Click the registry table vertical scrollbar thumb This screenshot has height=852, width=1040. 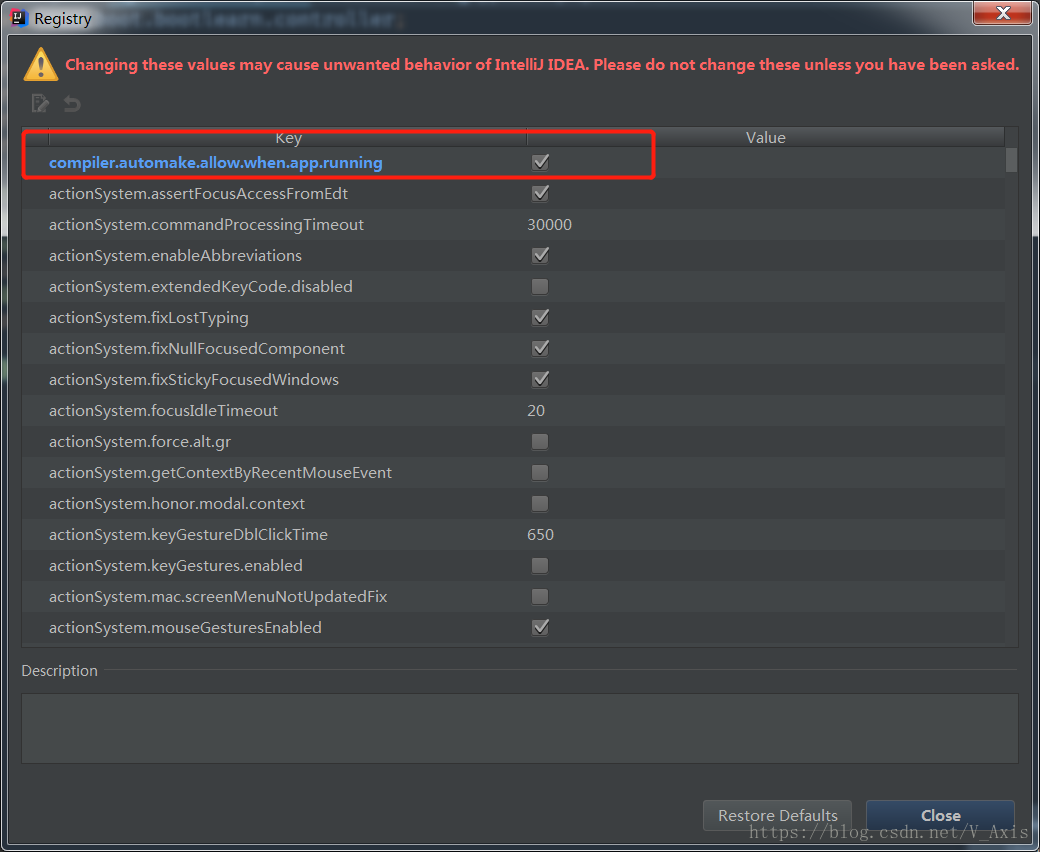1011,160
